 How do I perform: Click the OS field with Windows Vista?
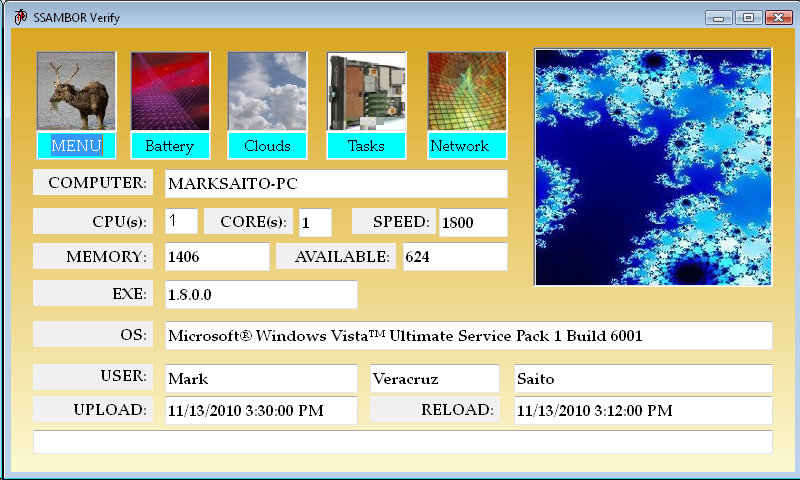[x=468, y=336]
